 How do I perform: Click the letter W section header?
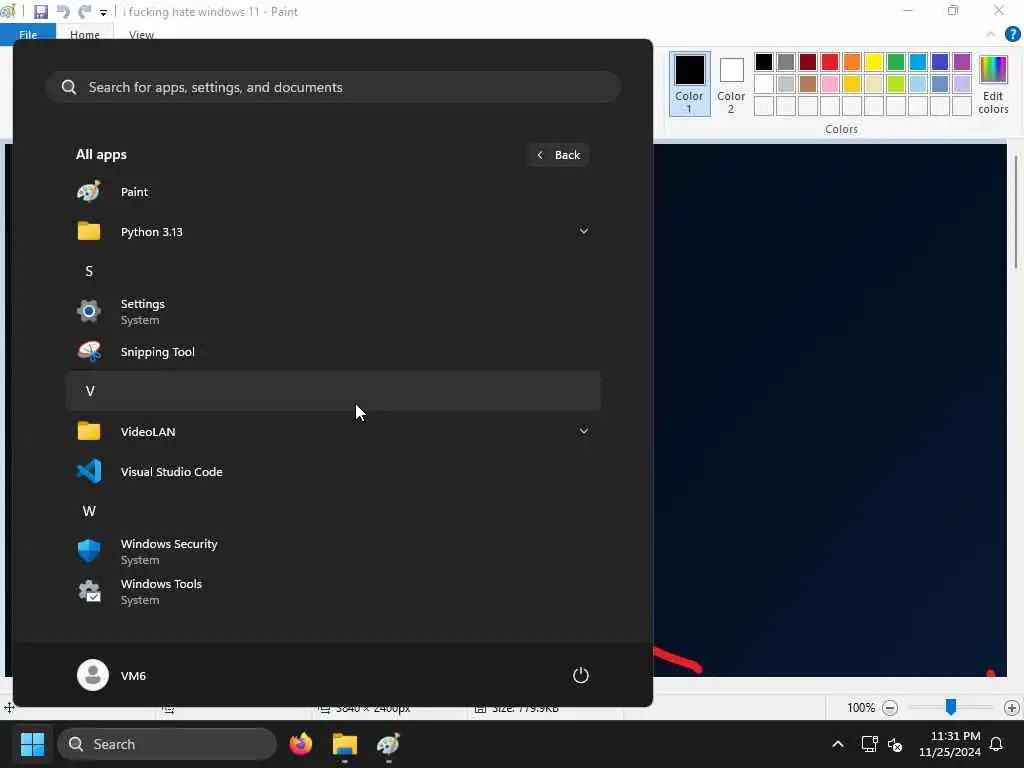[x=333, y=511]
